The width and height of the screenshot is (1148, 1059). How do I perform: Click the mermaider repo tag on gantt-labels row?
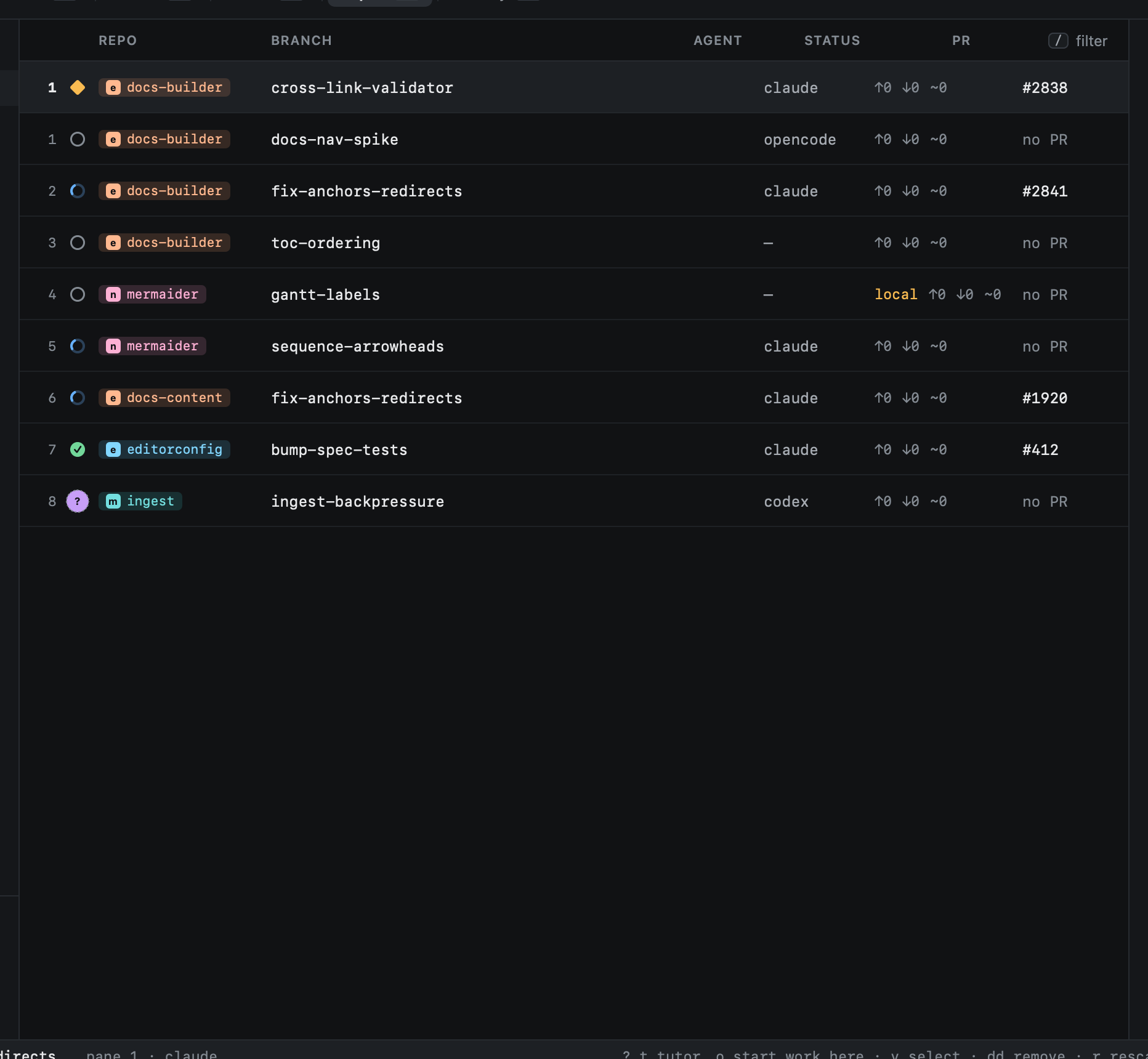(152, 294)
